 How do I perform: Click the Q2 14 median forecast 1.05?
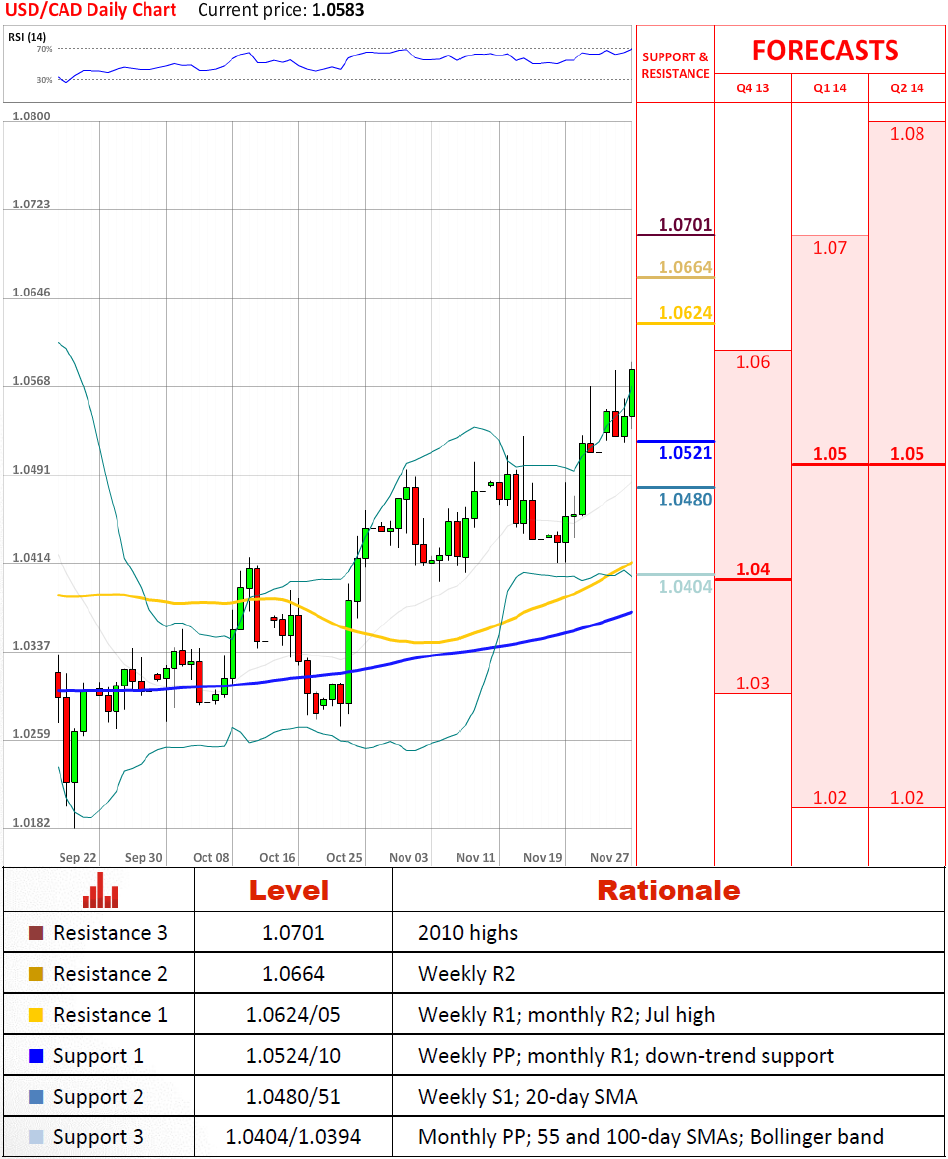click(x=907, y=454)
